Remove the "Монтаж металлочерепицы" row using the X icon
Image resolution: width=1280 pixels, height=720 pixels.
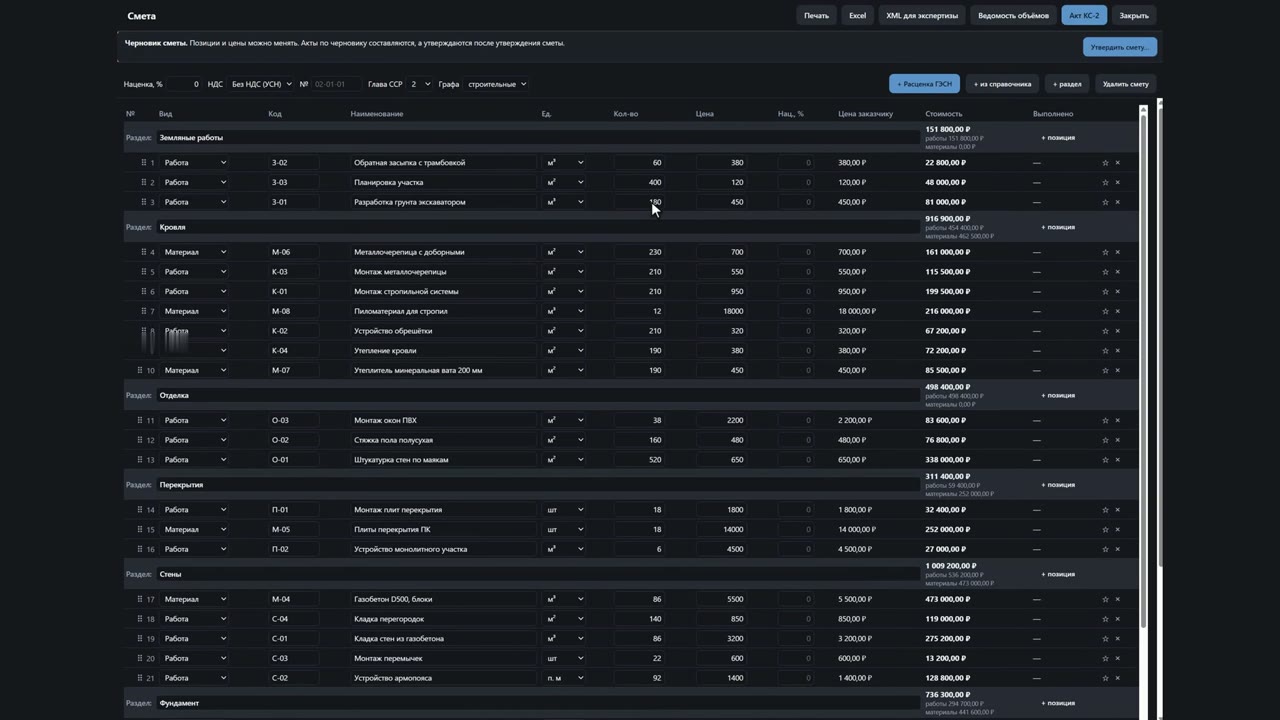(x=1117, y=272)
